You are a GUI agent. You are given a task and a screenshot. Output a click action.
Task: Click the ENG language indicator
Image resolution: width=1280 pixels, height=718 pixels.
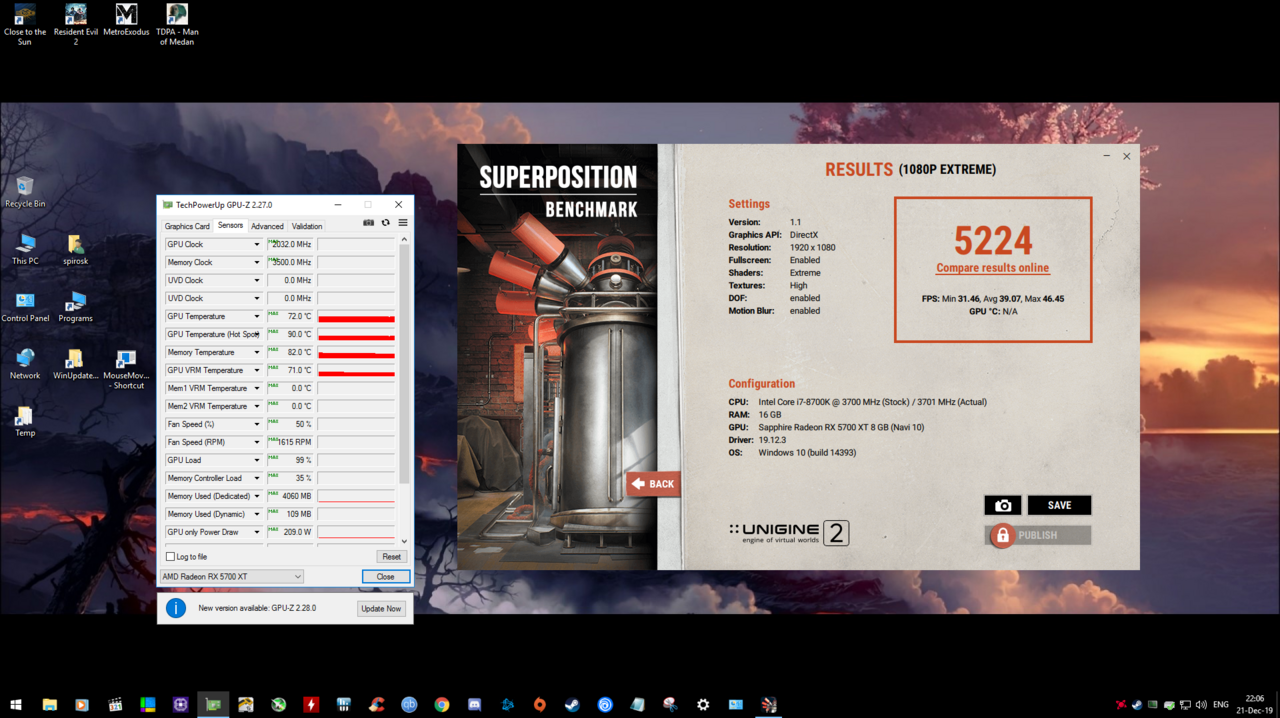click(x=1221, y=705)
